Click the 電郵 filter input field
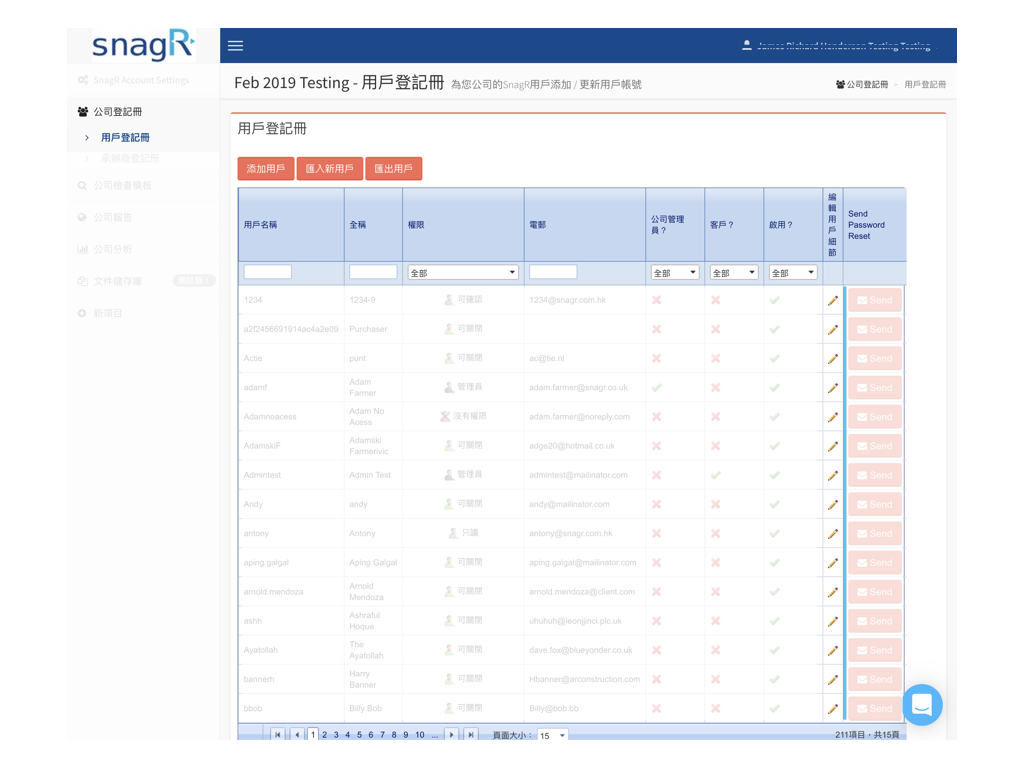The image size is (1024, 768). click(x=553, y=272)
